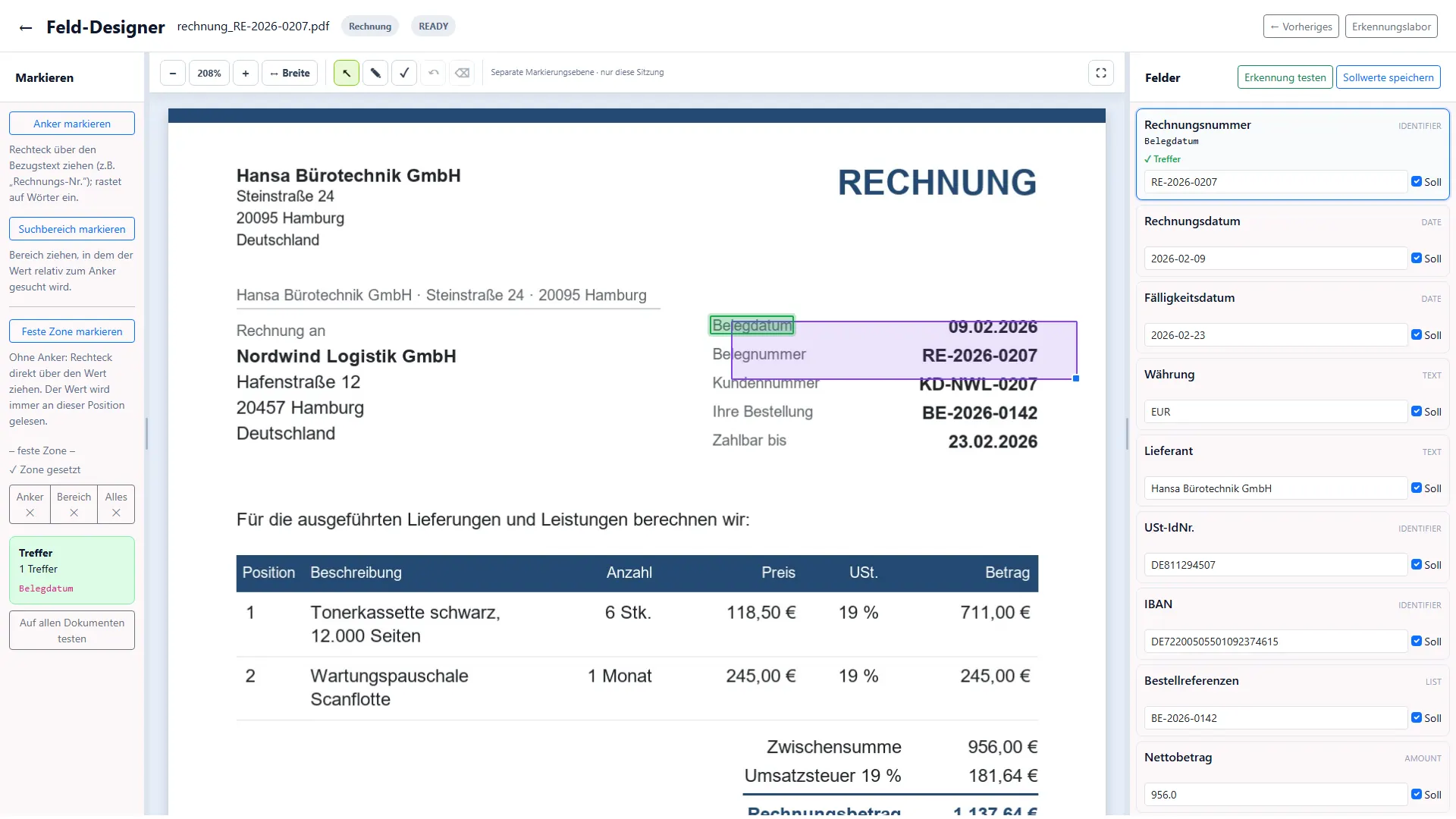Image resolution: width=1456 pixels, height=819 pixels.
Task: Open previous document via Vorheriges
Action: point(1301,27)
